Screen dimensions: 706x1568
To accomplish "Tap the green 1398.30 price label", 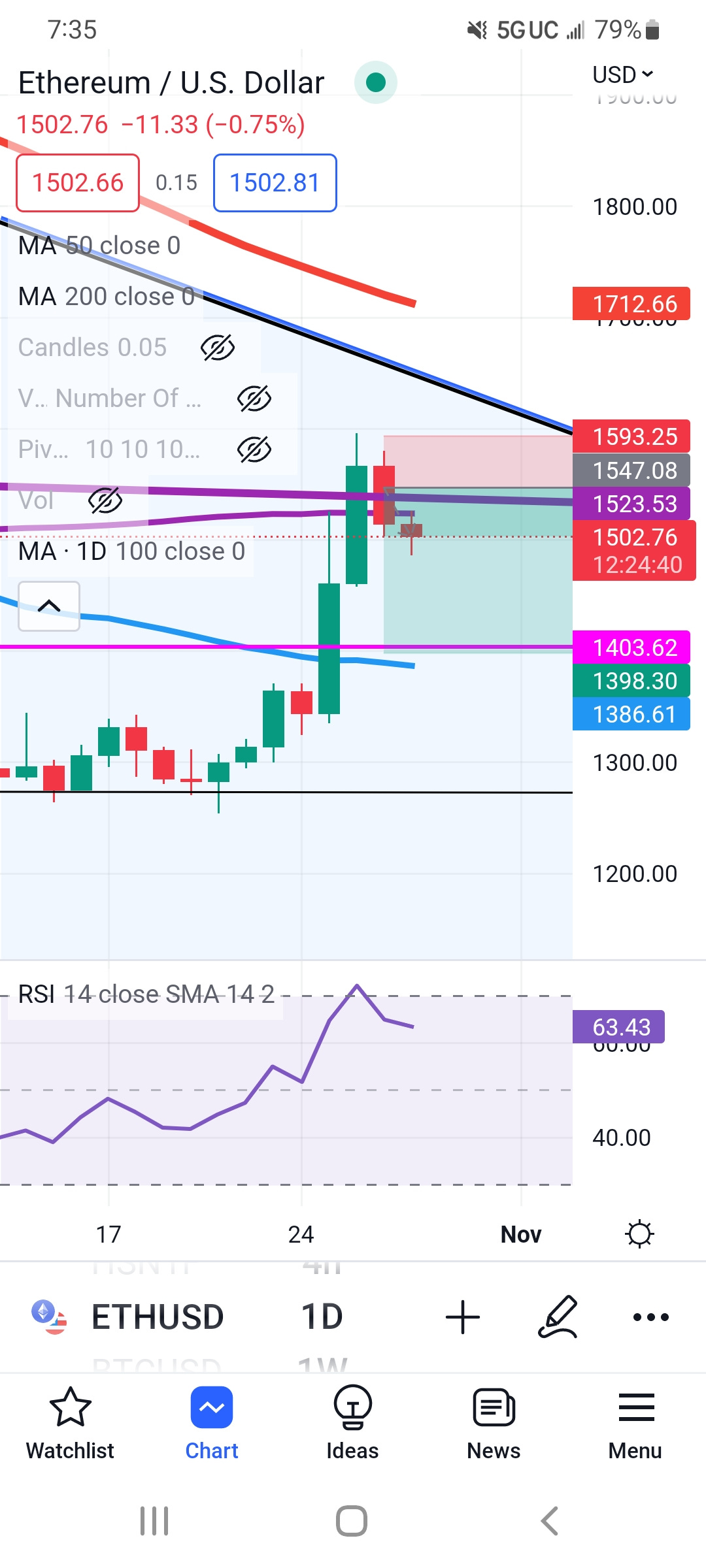I will (631, 681).
